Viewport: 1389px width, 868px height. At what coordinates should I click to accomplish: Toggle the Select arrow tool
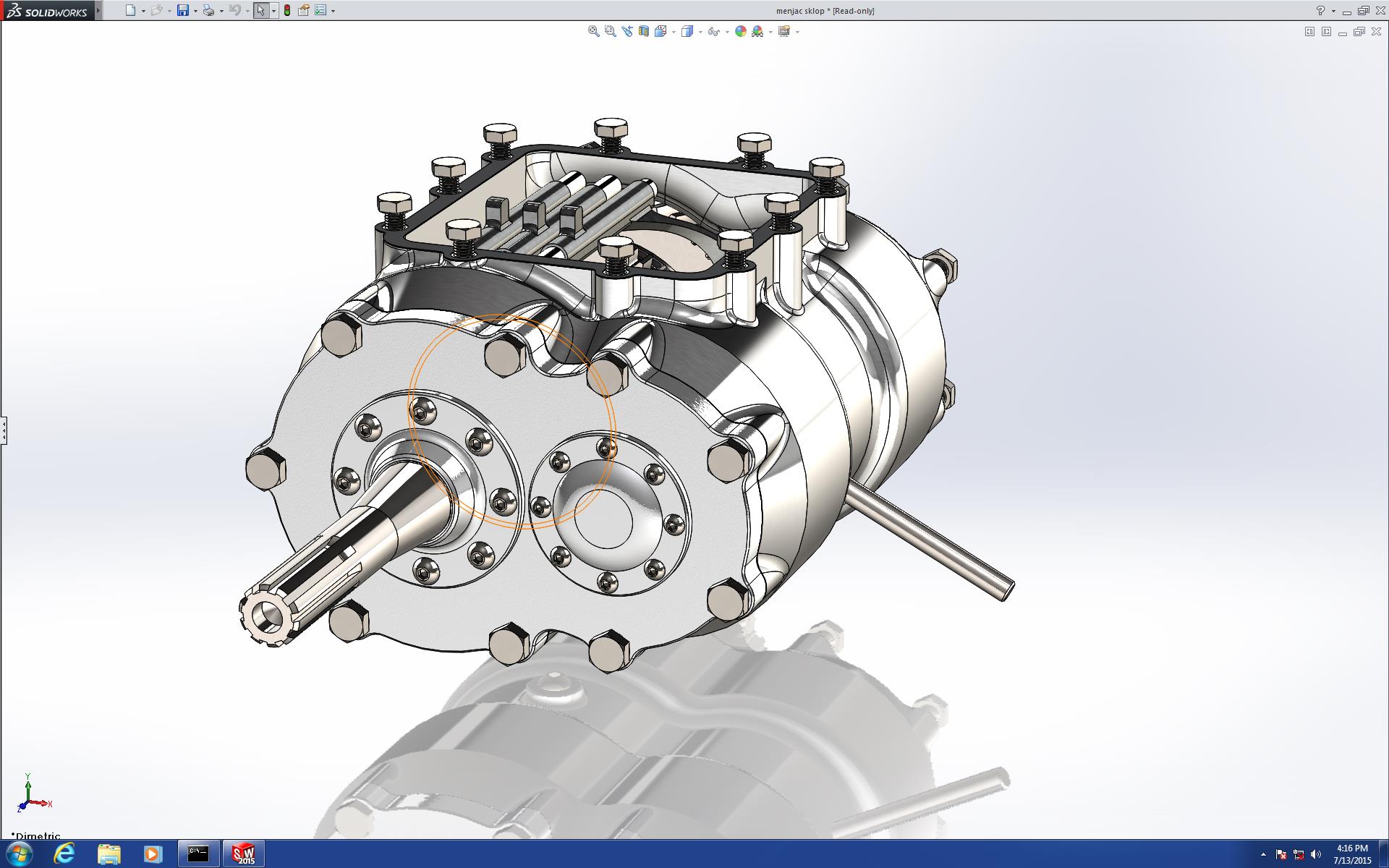[x=260, y=10]
